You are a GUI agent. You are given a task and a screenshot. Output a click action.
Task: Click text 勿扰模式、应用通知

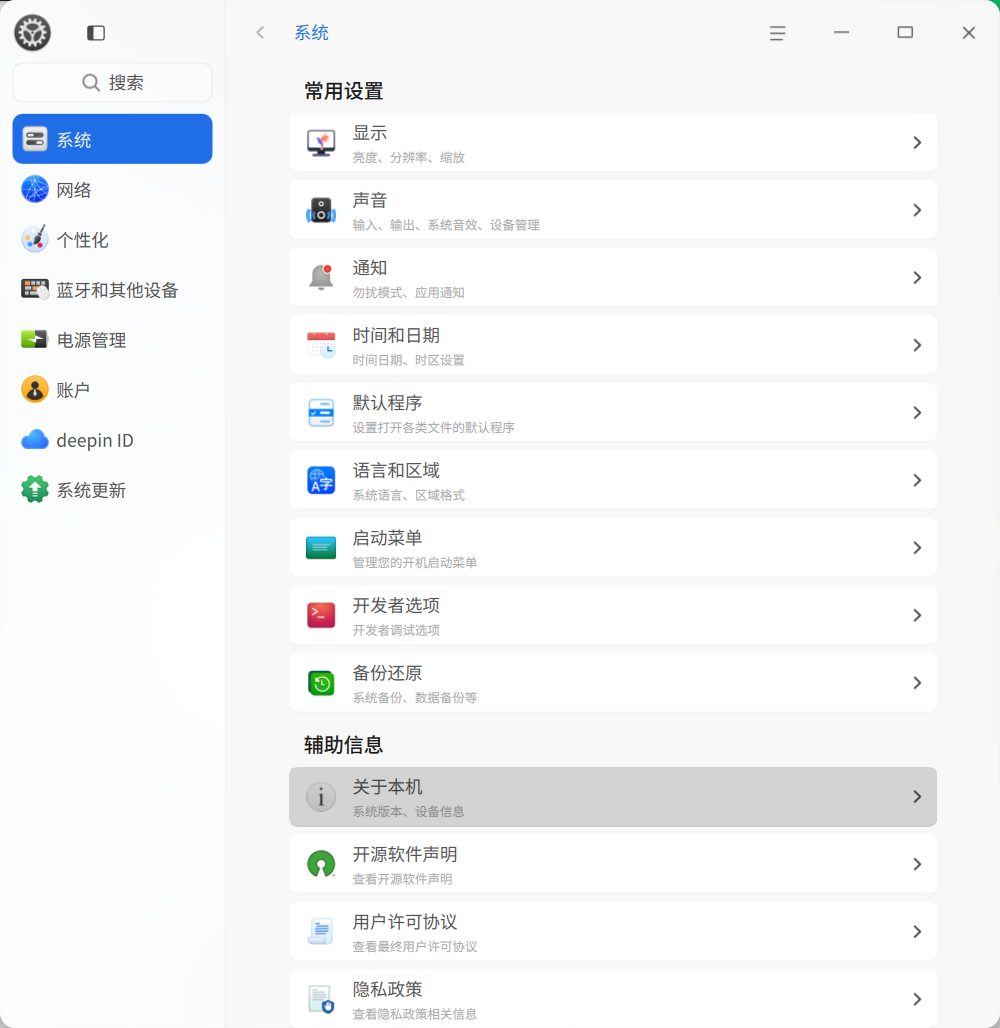tap(409, 292)
